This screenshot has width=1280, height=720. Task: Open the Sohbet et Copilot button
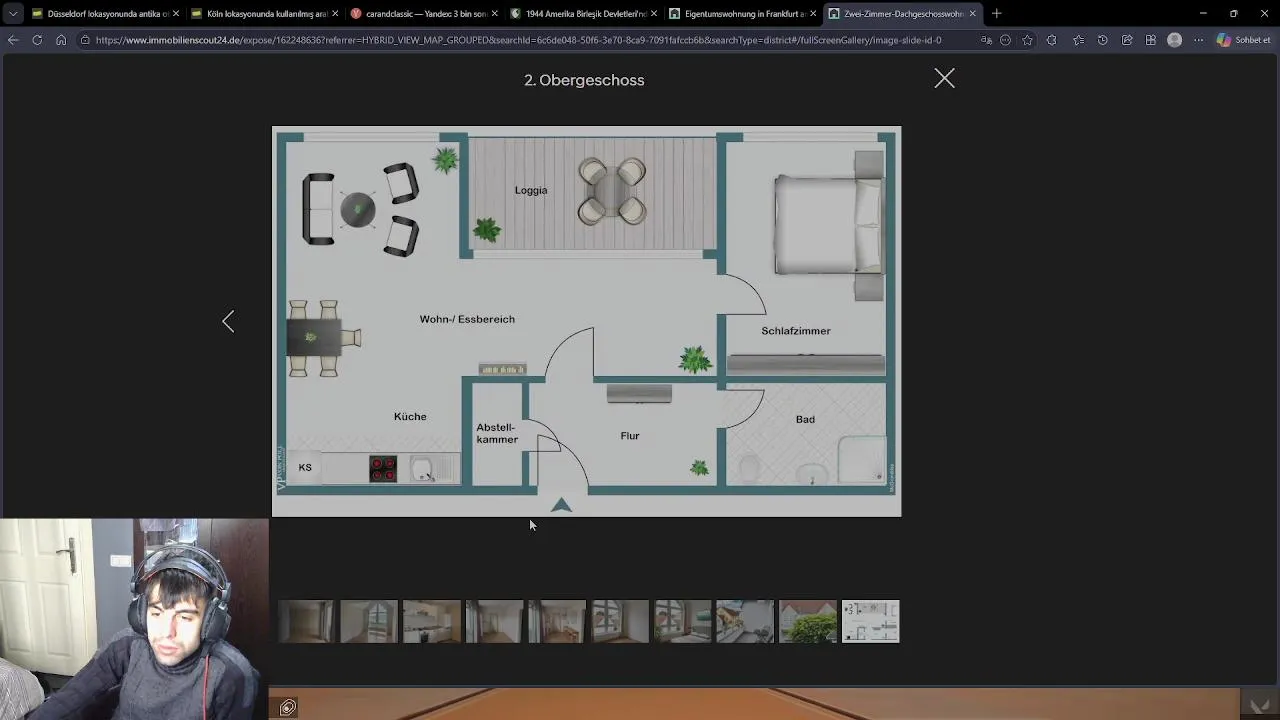[1243, 40]
